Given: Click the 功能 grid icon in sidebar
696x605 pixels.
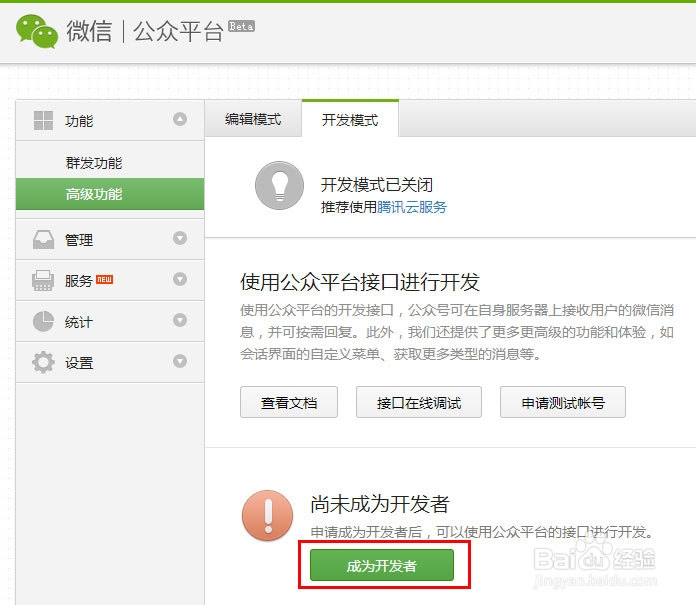Looking at the screenshot, I should [x=43, y=121].
